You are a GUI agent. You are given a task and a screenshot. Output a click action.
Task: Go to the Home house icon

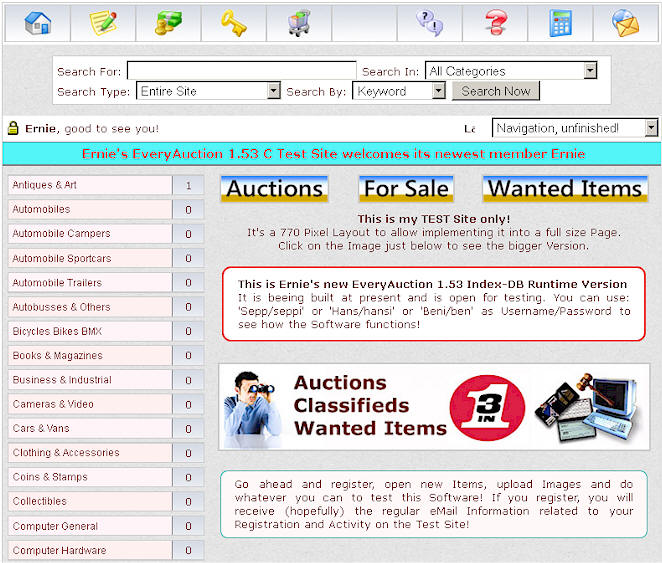click(x=38, y=23)
